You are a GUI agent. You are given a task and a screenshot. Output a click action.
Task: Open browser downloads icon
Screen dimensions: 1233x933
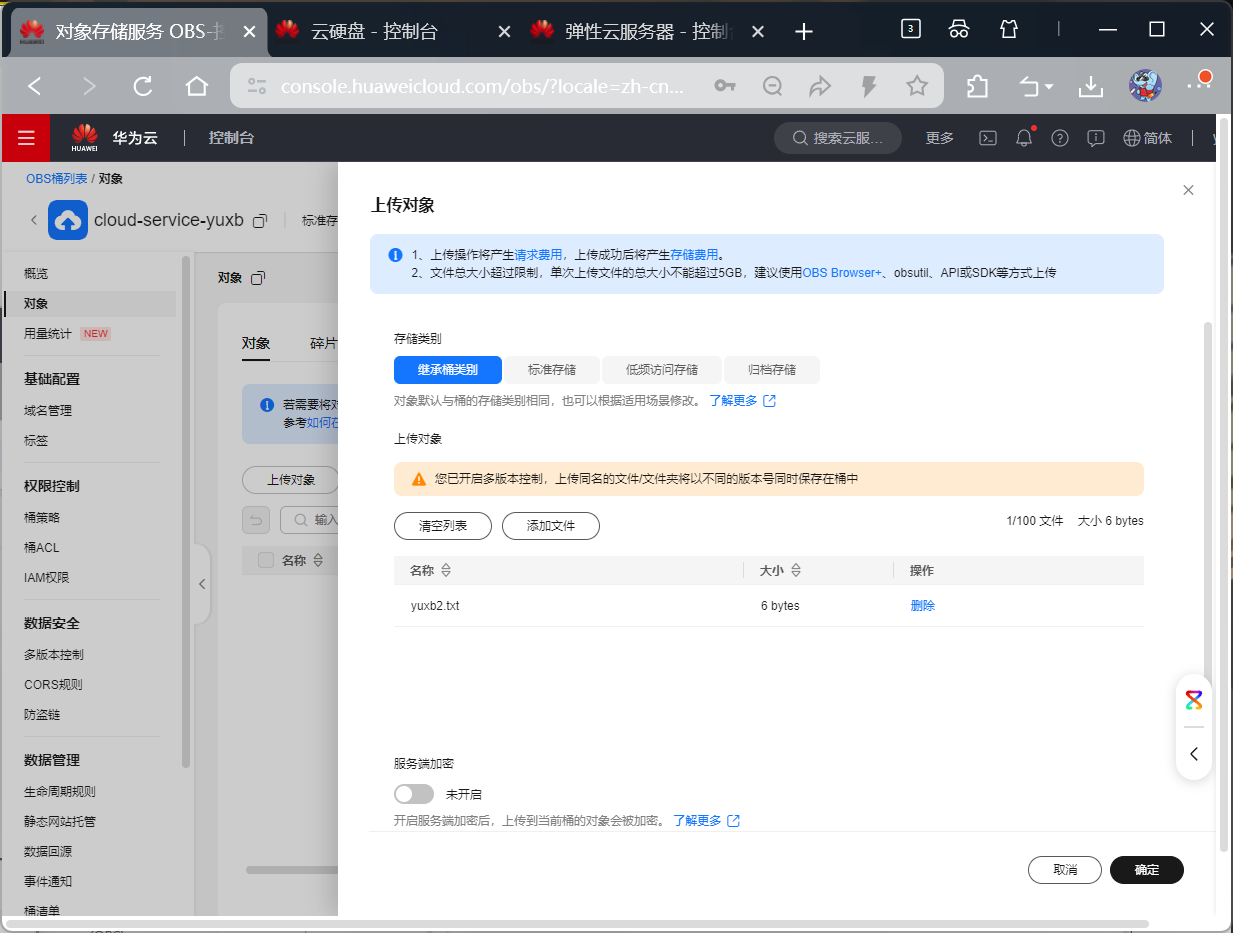(x=1090, y=87)
